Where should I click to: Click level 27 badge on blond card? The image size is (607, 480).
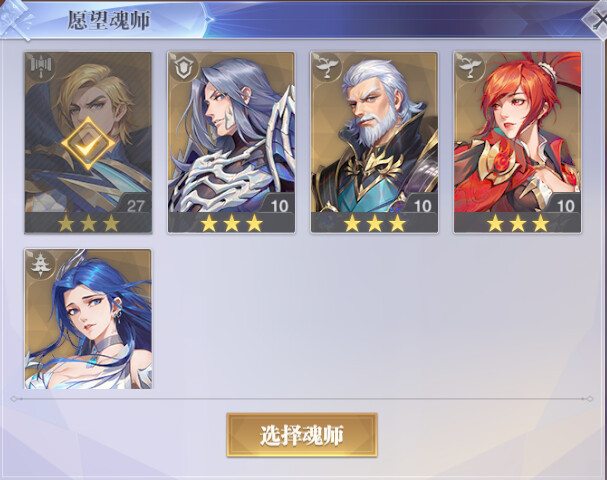click(x=135, y=206)
